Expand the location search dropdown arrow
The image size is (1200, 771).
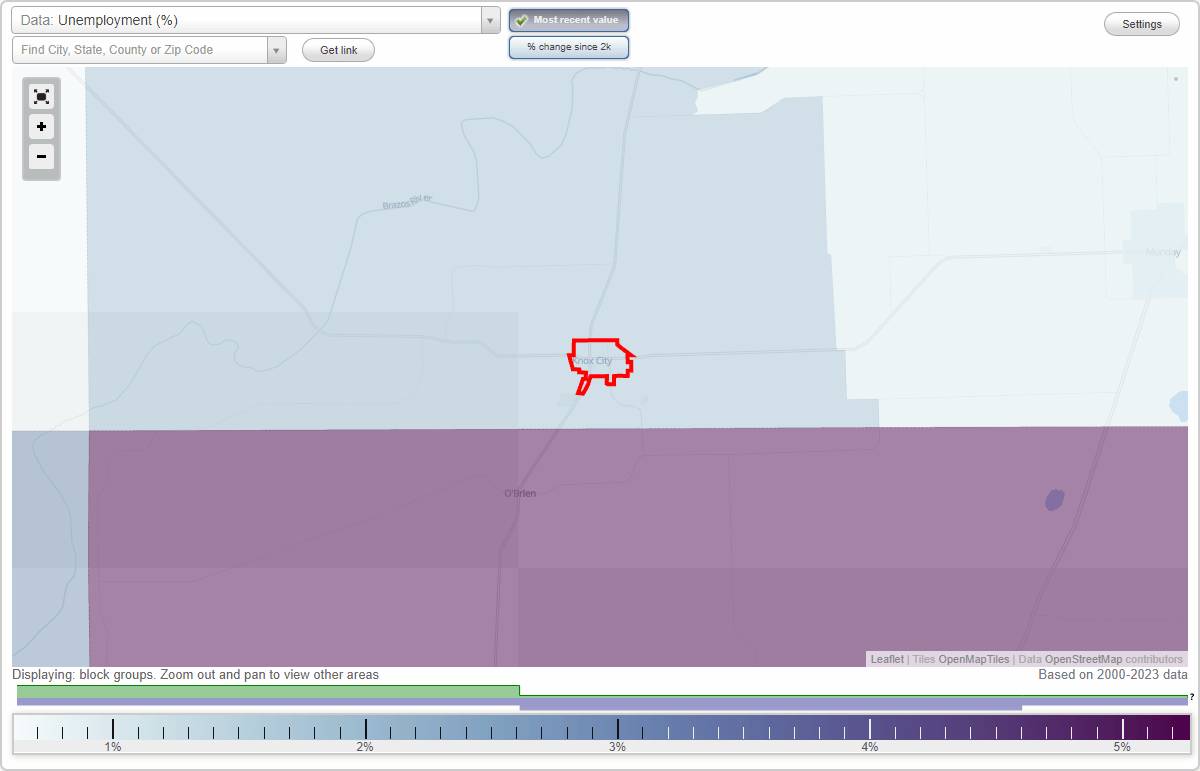[277, 50]
